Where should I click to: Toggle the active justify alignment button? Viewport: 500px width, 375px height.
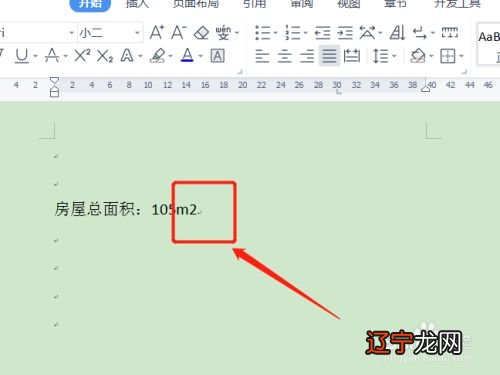tap(329, 56)
